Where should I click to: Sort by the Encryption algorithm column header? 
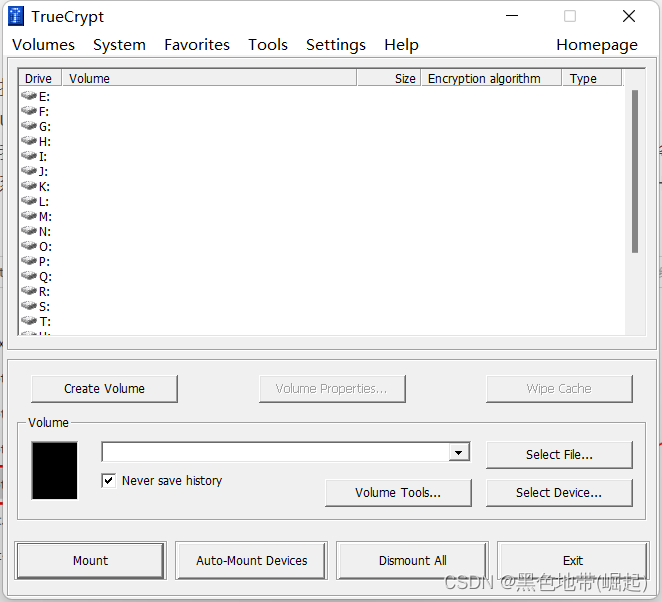click(x=491, y=79)
